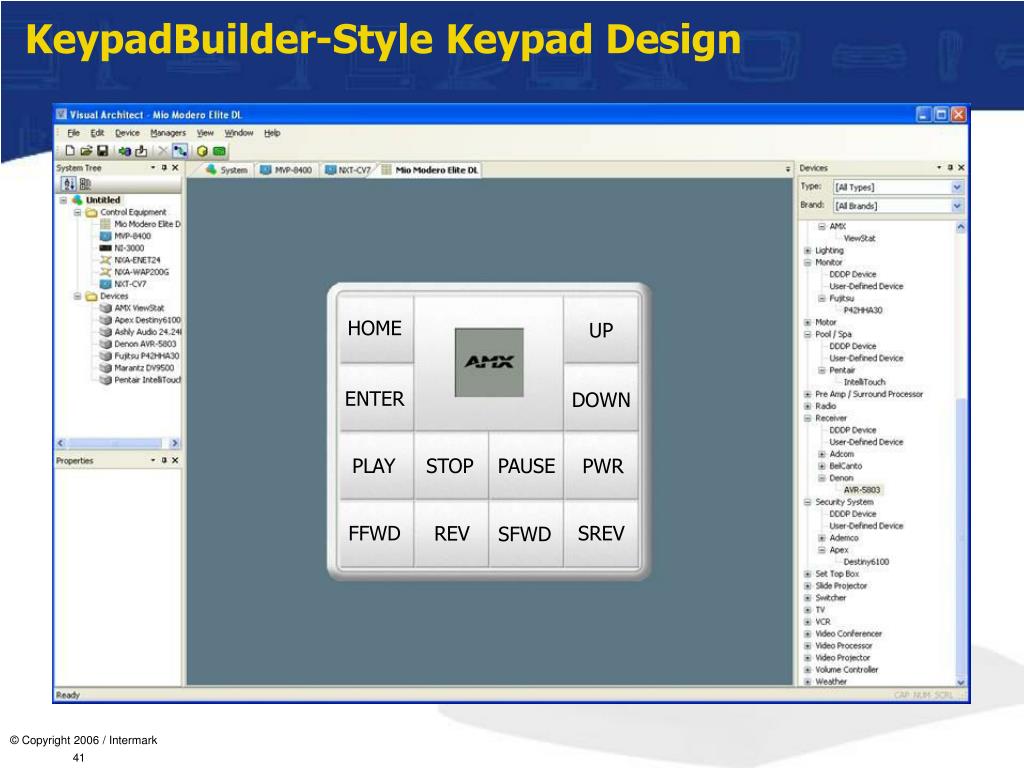This screenshot has width=1024, height=768.
Task: Click the DOWN keypad button
Action: (601, 400)
